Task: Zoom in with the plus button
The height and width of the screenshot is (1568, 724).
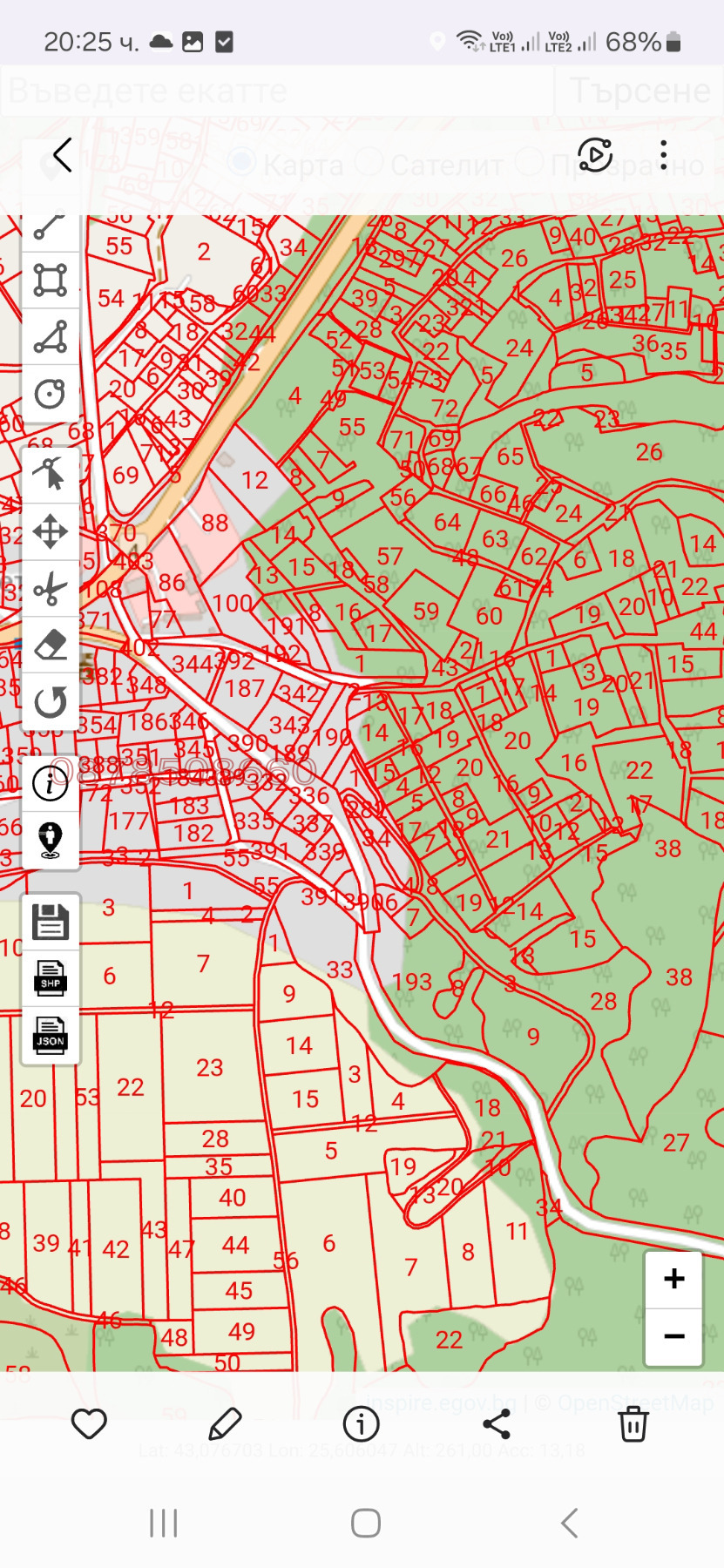Action: 673,1279
